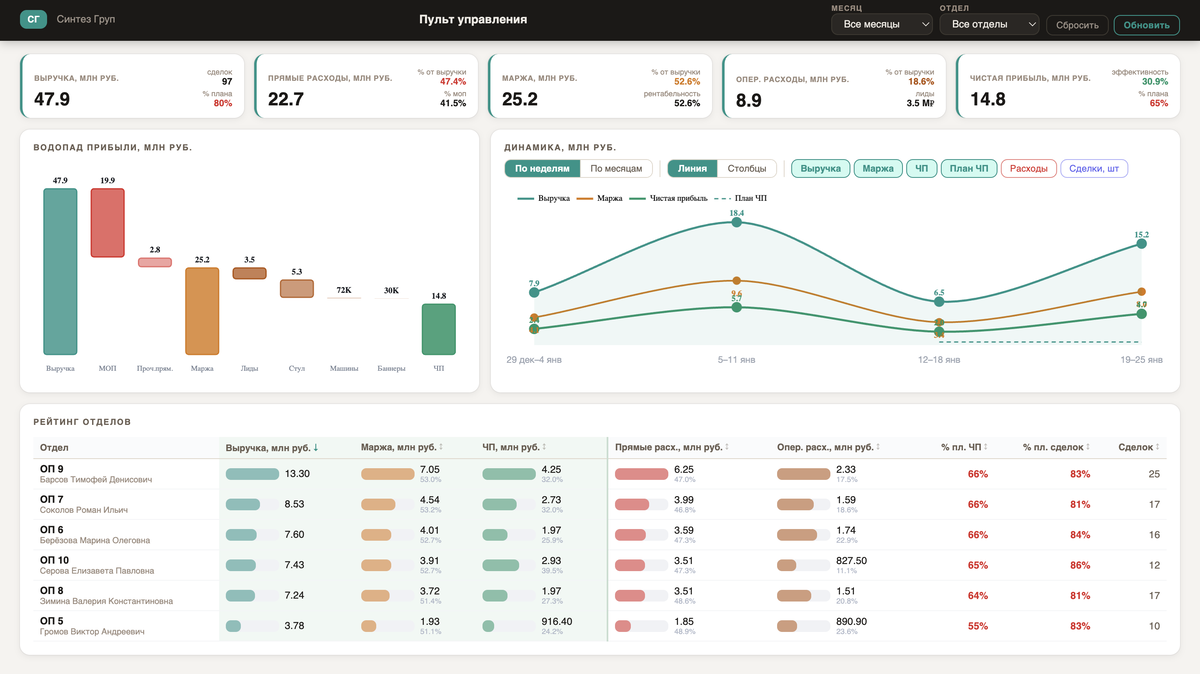Click the Рейтинг отделов section title
The image size is (1200, 674).
(82, 423)
